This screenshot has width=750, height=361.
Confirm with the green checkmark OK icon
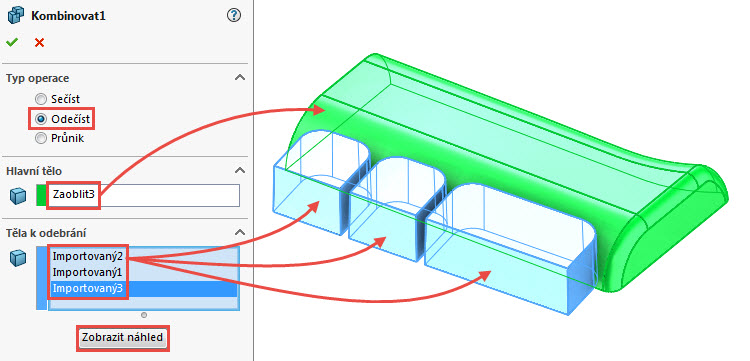[x=12, y=43]
